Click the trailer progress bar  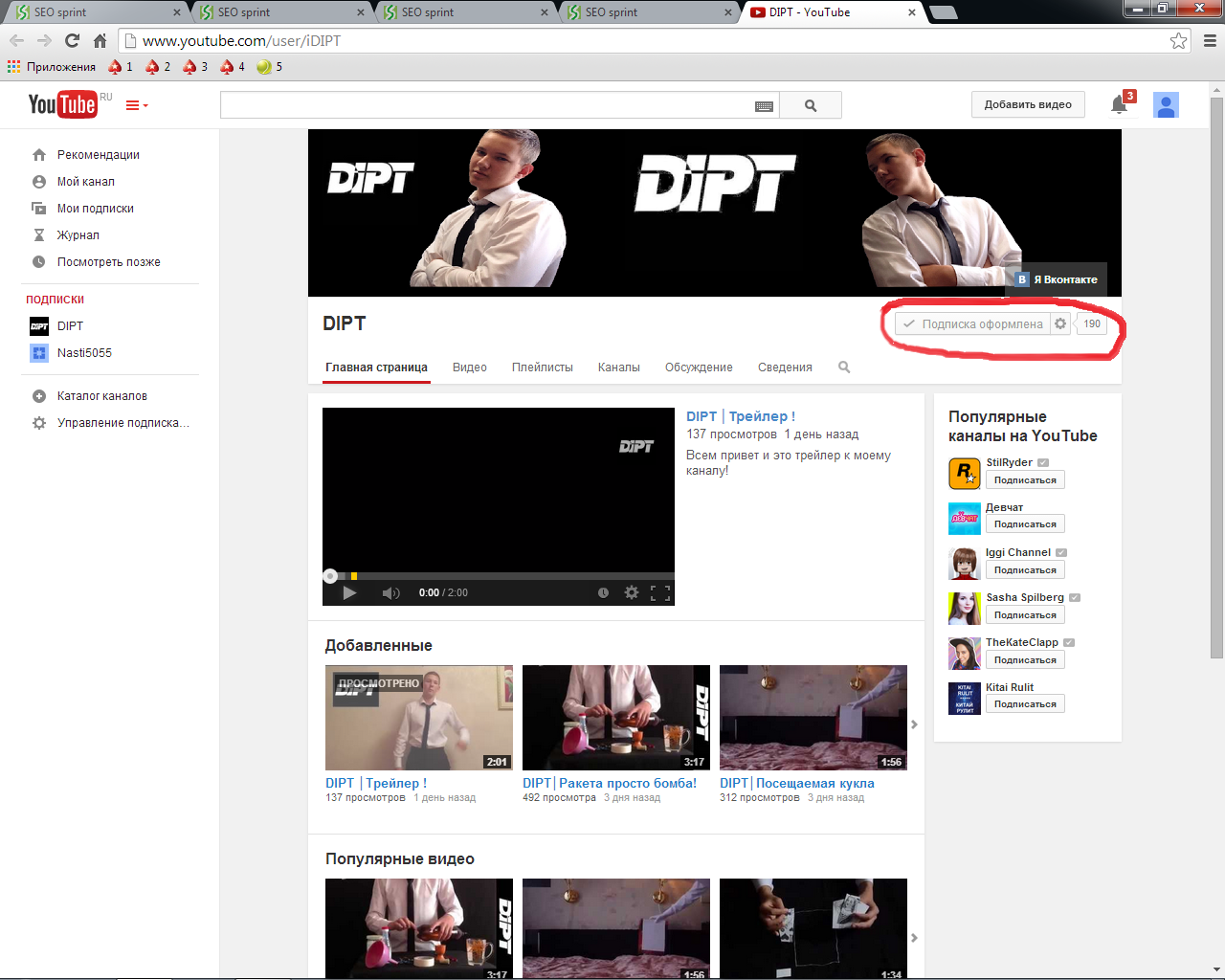[x=499, y=576]
